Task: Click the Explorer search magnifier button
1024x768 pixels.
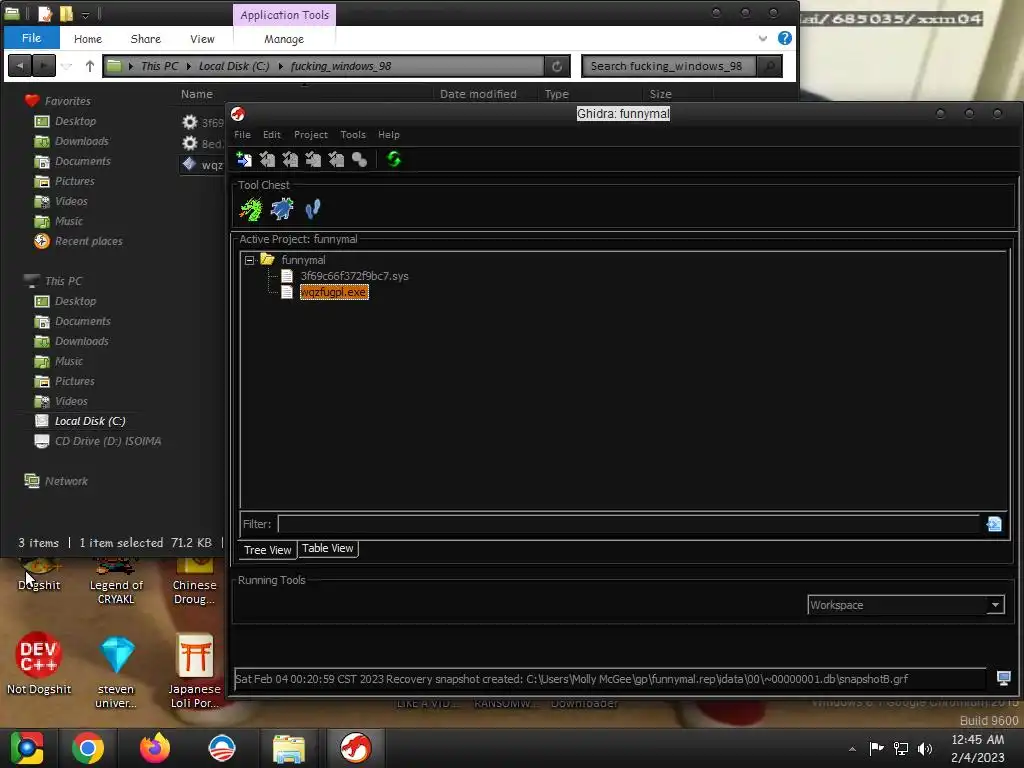Action: click(x=770, y=66)
